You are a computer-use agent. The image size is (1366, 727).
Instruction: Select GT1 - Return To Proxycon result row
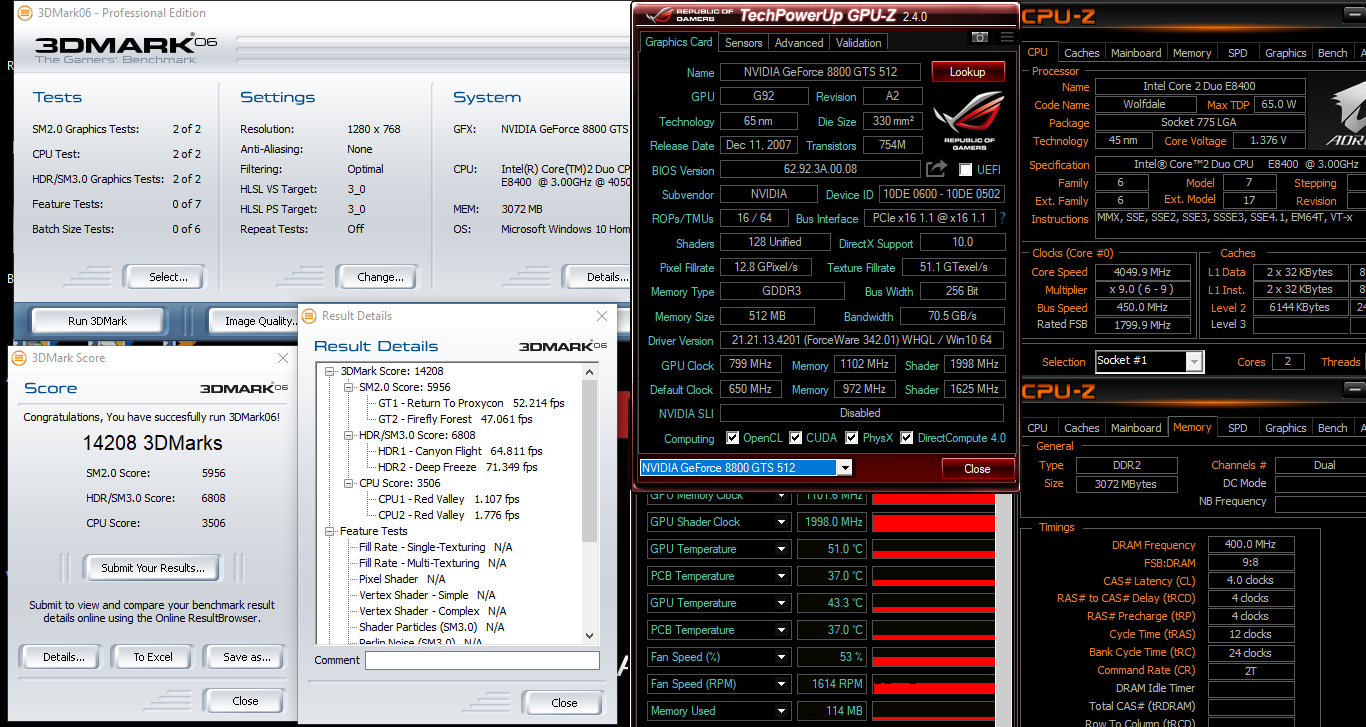click(471, 403)
